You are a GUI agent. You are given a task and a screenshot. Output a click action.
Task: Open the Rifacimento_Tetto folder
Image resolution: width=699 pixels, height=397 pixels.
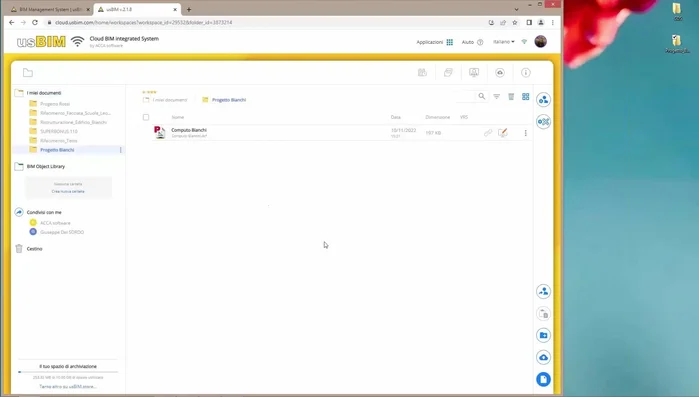click(x=59, y=141)
